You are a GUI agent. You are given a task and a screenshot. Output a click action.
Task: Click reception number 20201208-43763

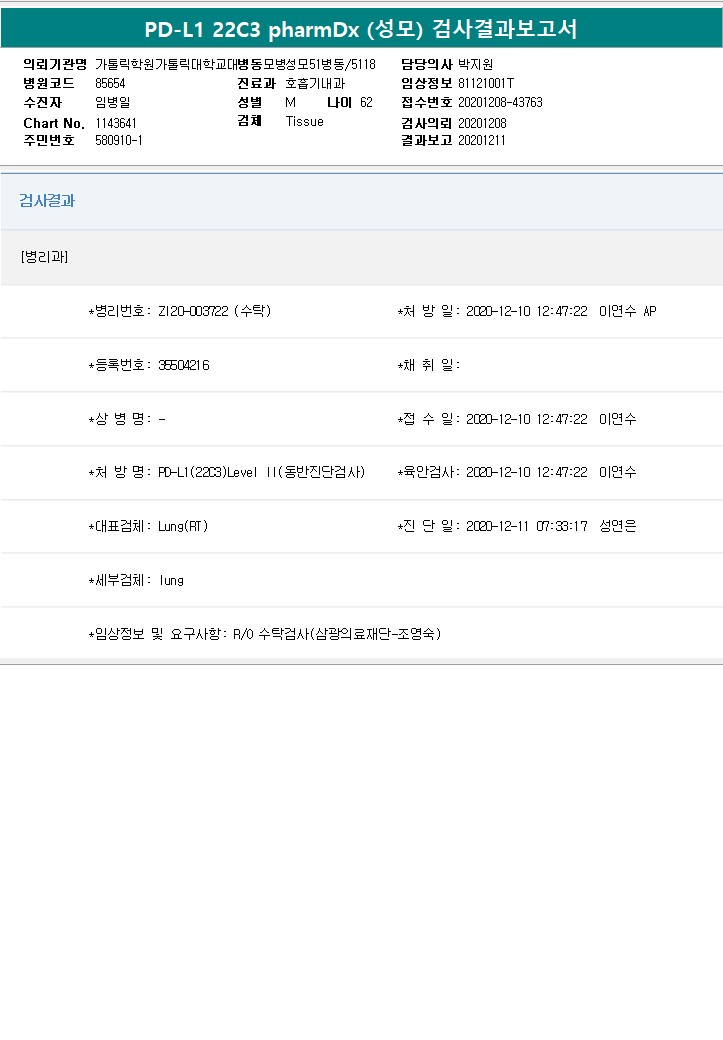click(x=500, y=103)
